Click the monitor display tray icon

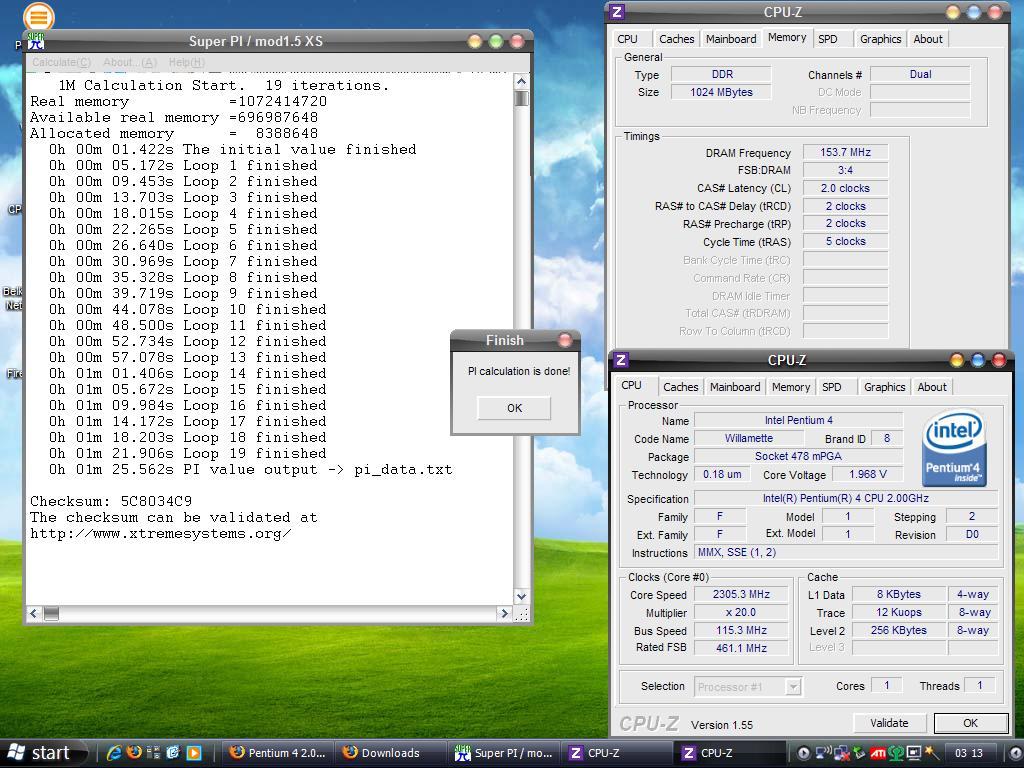[914, 753]
